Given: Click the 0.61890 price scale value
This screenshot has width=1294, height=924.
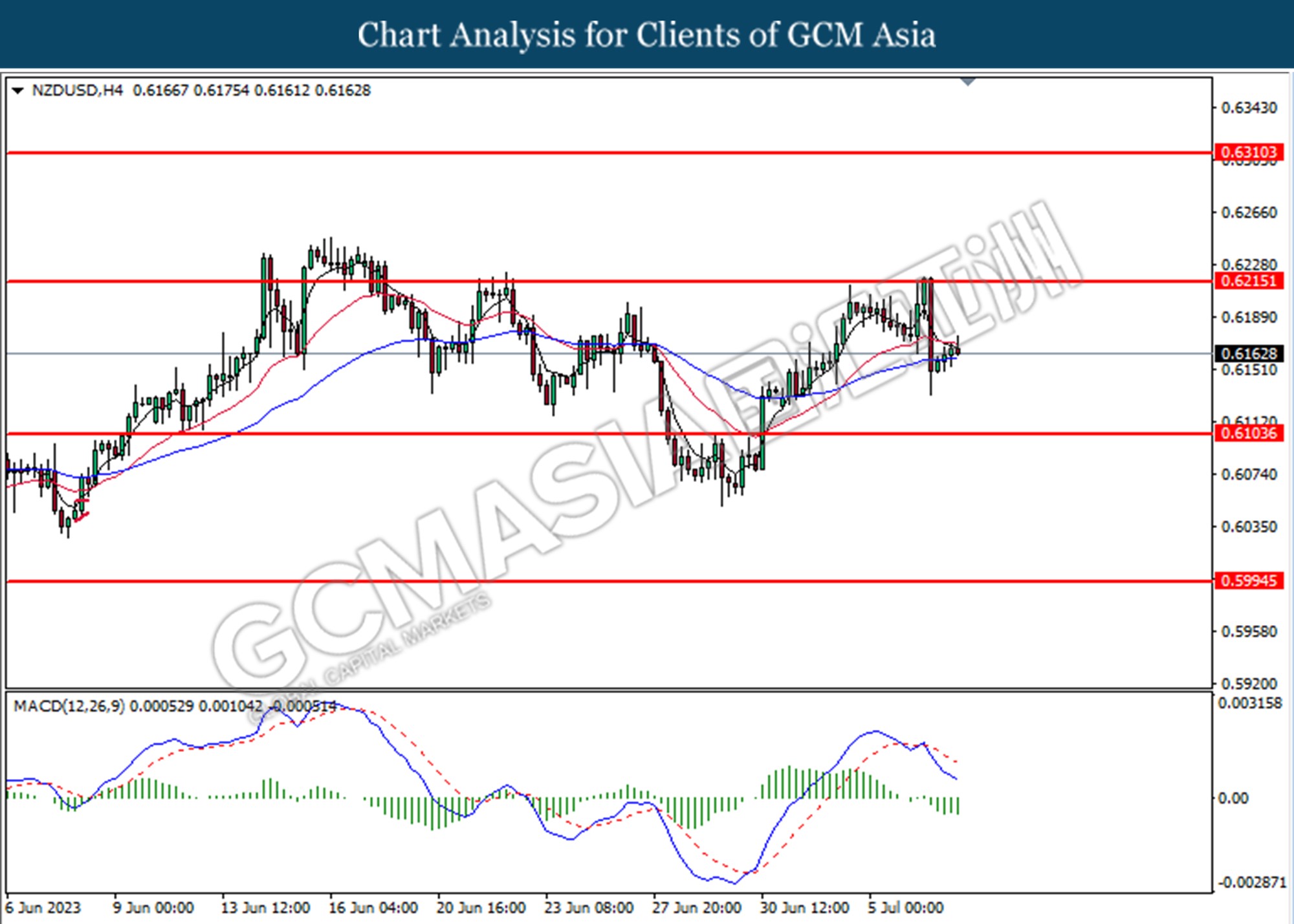Looking at the screenshot, I should pyautogui.click(x=1249, y=318).
